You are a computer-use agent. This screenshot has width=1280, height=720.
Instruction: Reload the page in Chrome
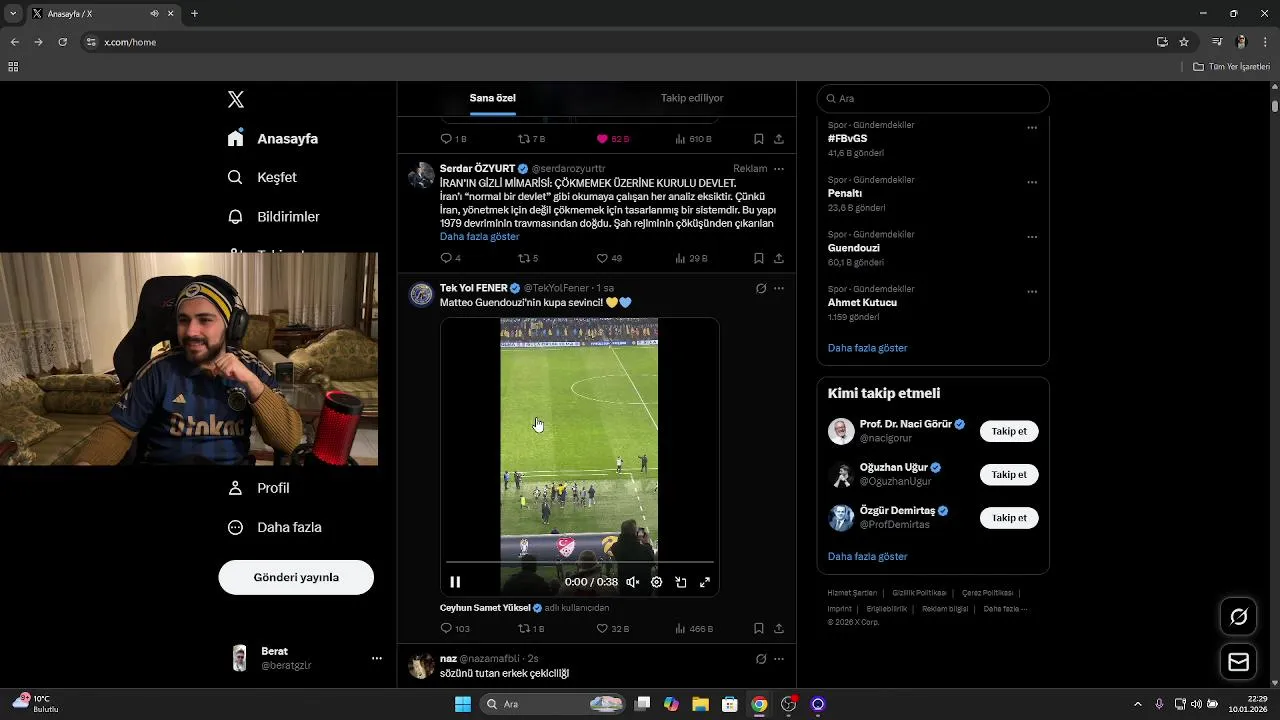62,42
